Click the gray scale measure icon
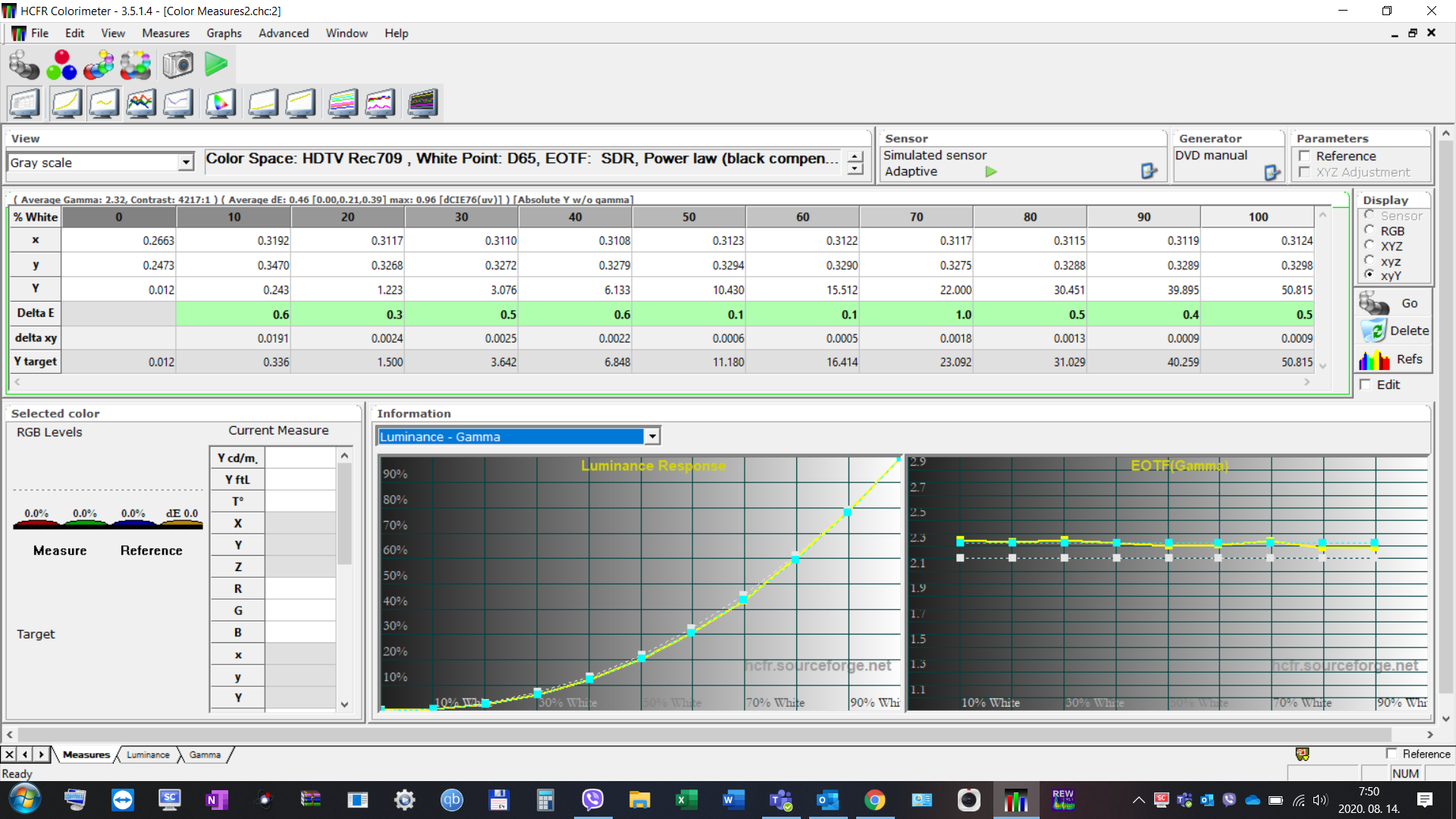The width and height of the screenshot is (1456, 819). (24, 64)
